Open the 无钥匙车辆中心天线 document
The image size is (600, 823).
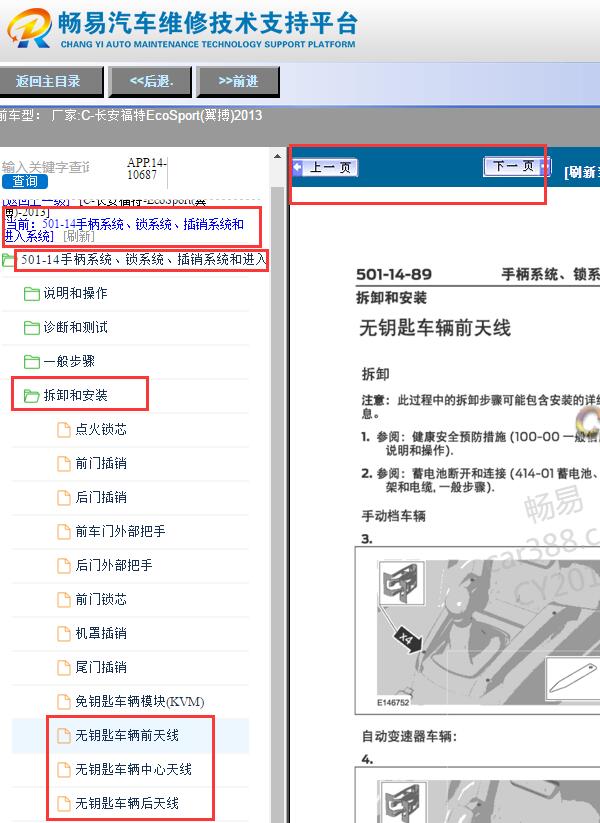133,769
